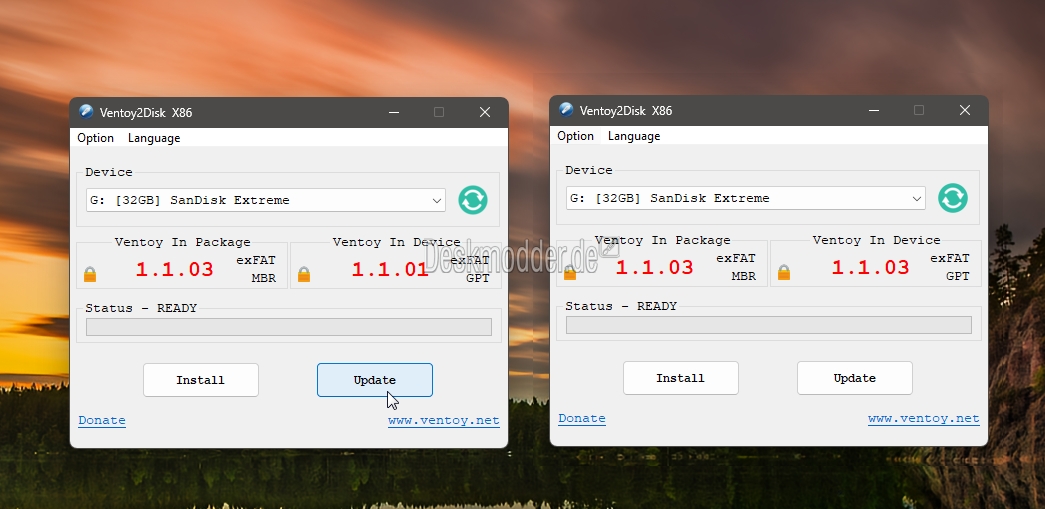Click the lock icon under Ventoy In Package, right window
The image size is (1045, 509).
(570, 272)
